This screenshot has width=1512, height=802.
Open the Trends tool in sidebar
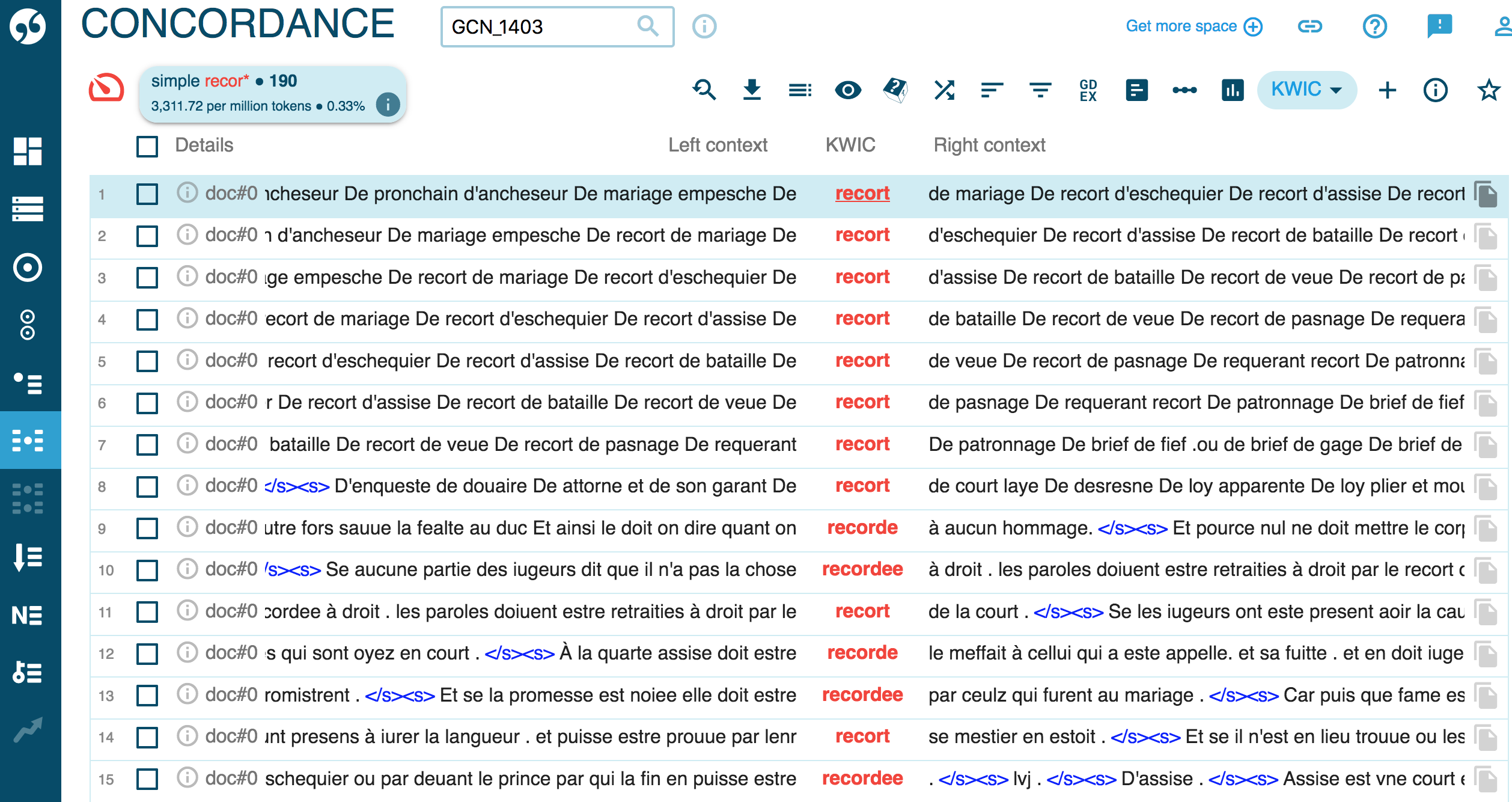click(28, 730)
